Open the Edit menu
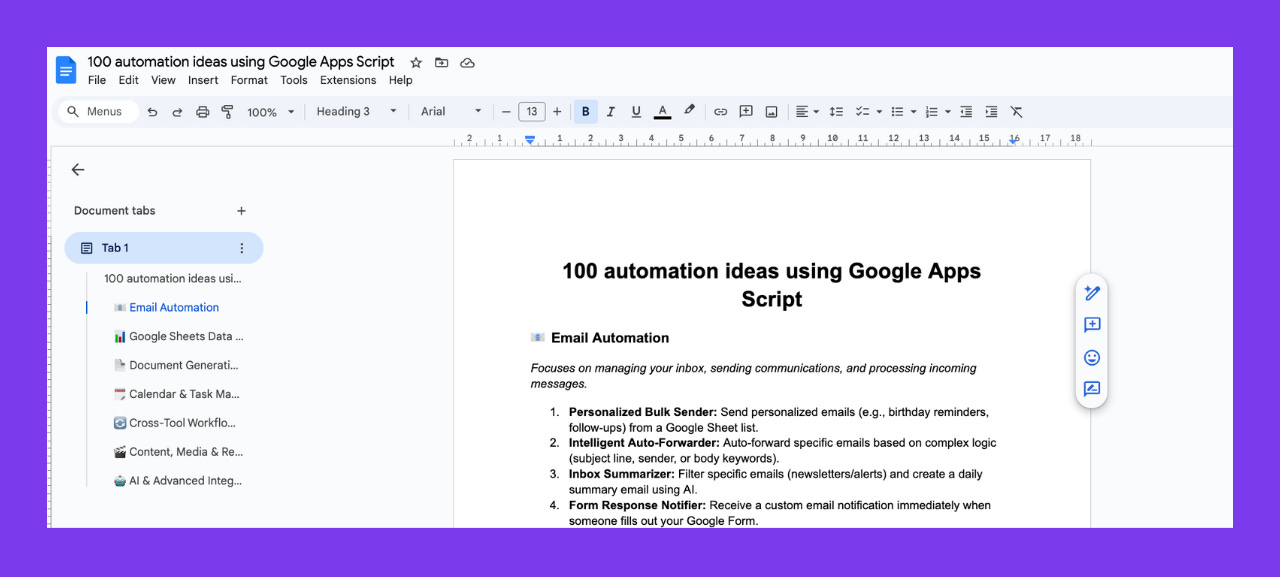The width and height of the screenshot is (1280, 577). point(129,80)
